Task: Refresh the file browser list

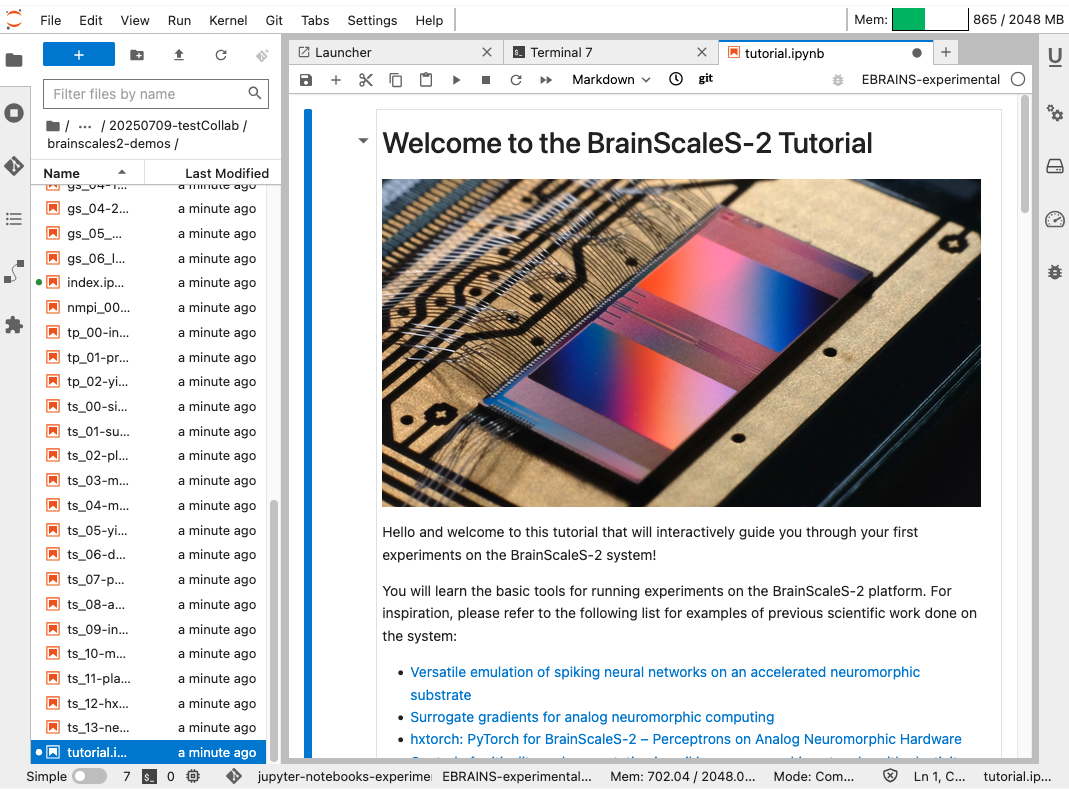Action: [x=221, y=55]
